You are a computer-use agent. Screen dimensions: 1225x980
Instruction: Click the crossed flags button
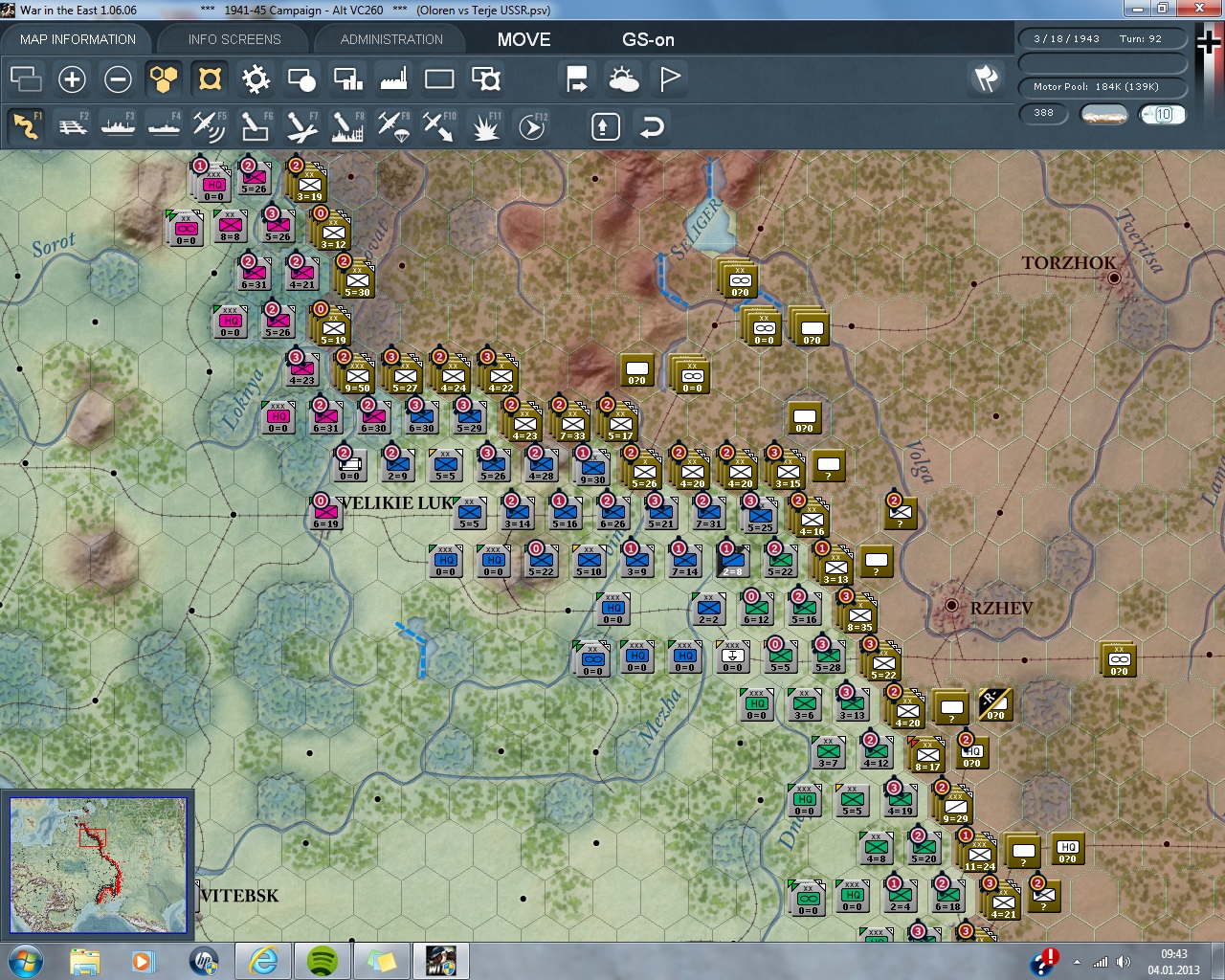pyautogui.click(x=986, y=78)
